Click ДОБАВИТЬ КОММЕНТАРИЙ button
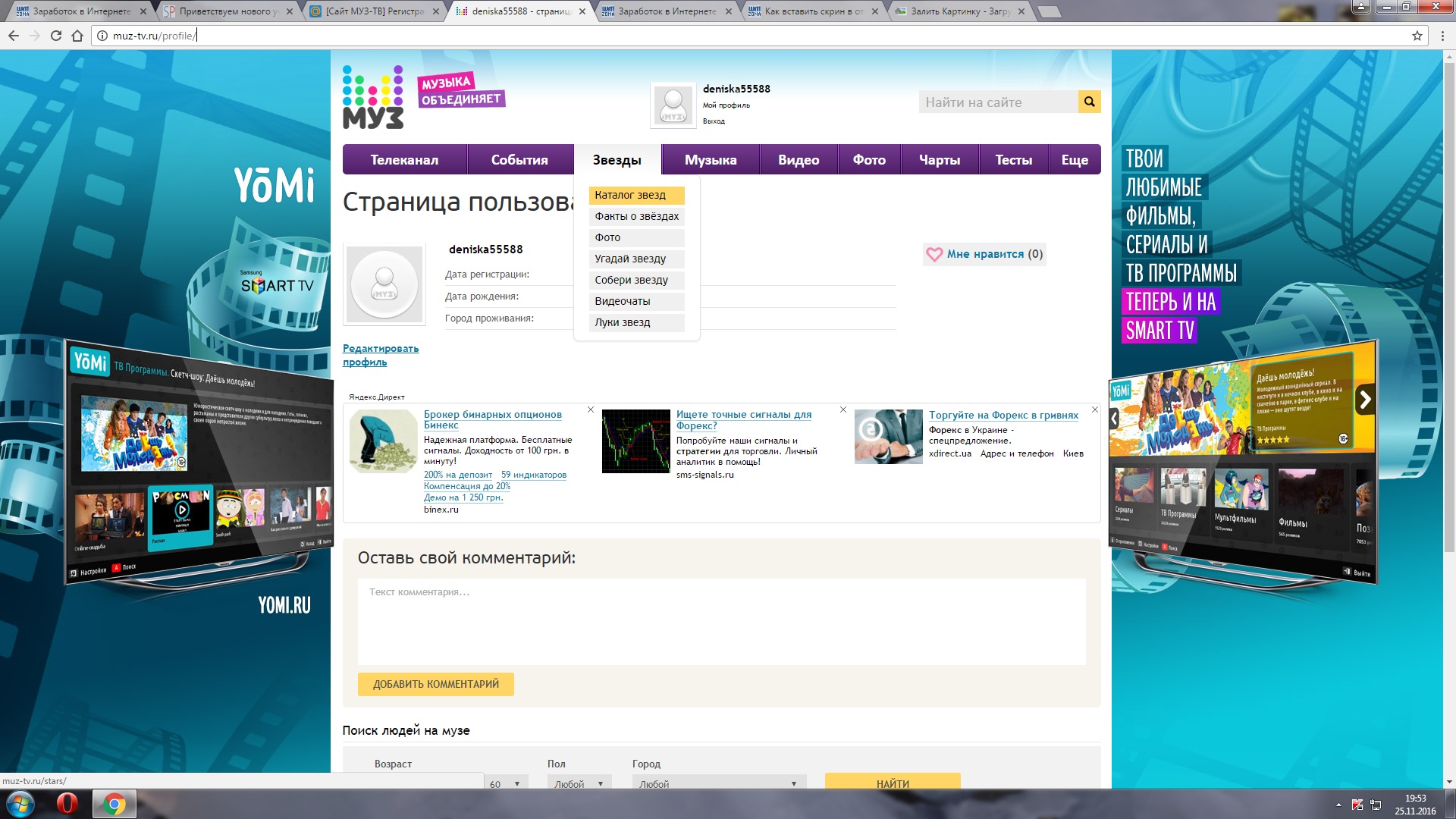 [x=436, y=684]
